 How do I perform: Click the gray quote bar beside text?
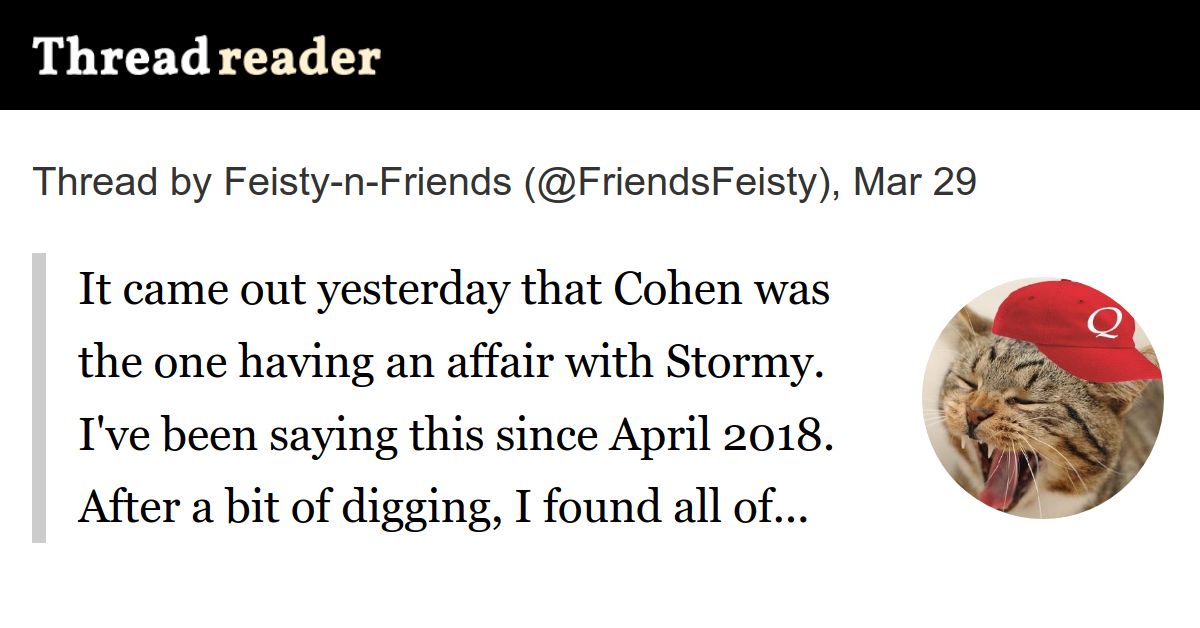point(39,398)
